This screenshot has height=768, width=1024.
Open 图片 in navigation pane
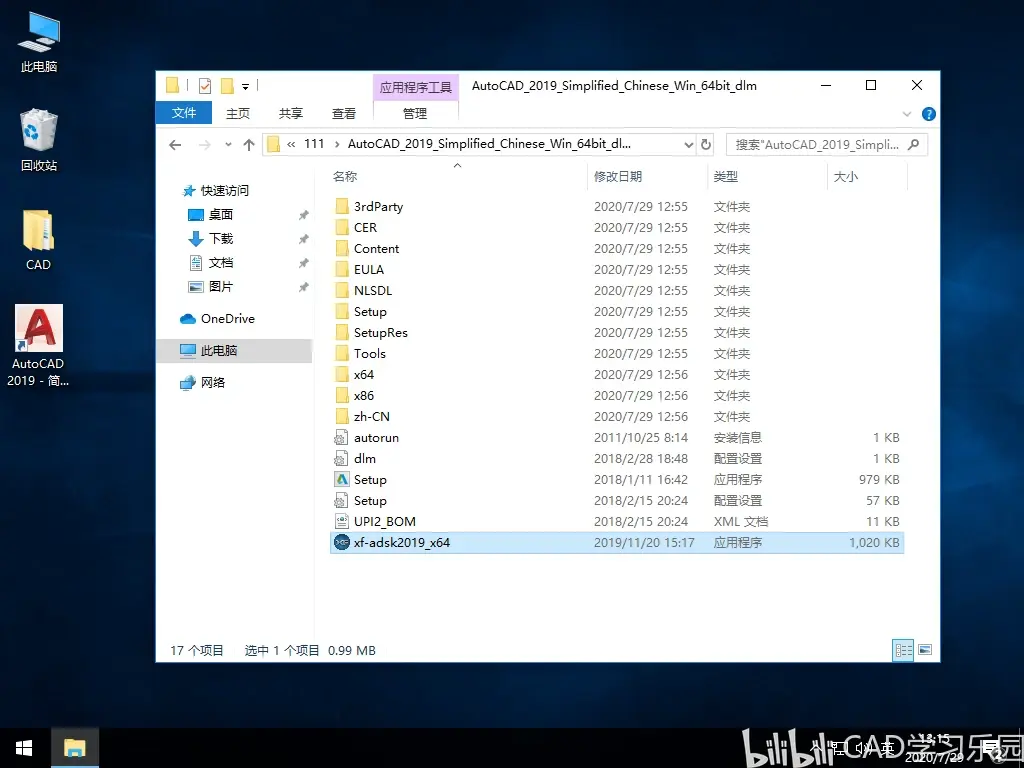[221, 287]
